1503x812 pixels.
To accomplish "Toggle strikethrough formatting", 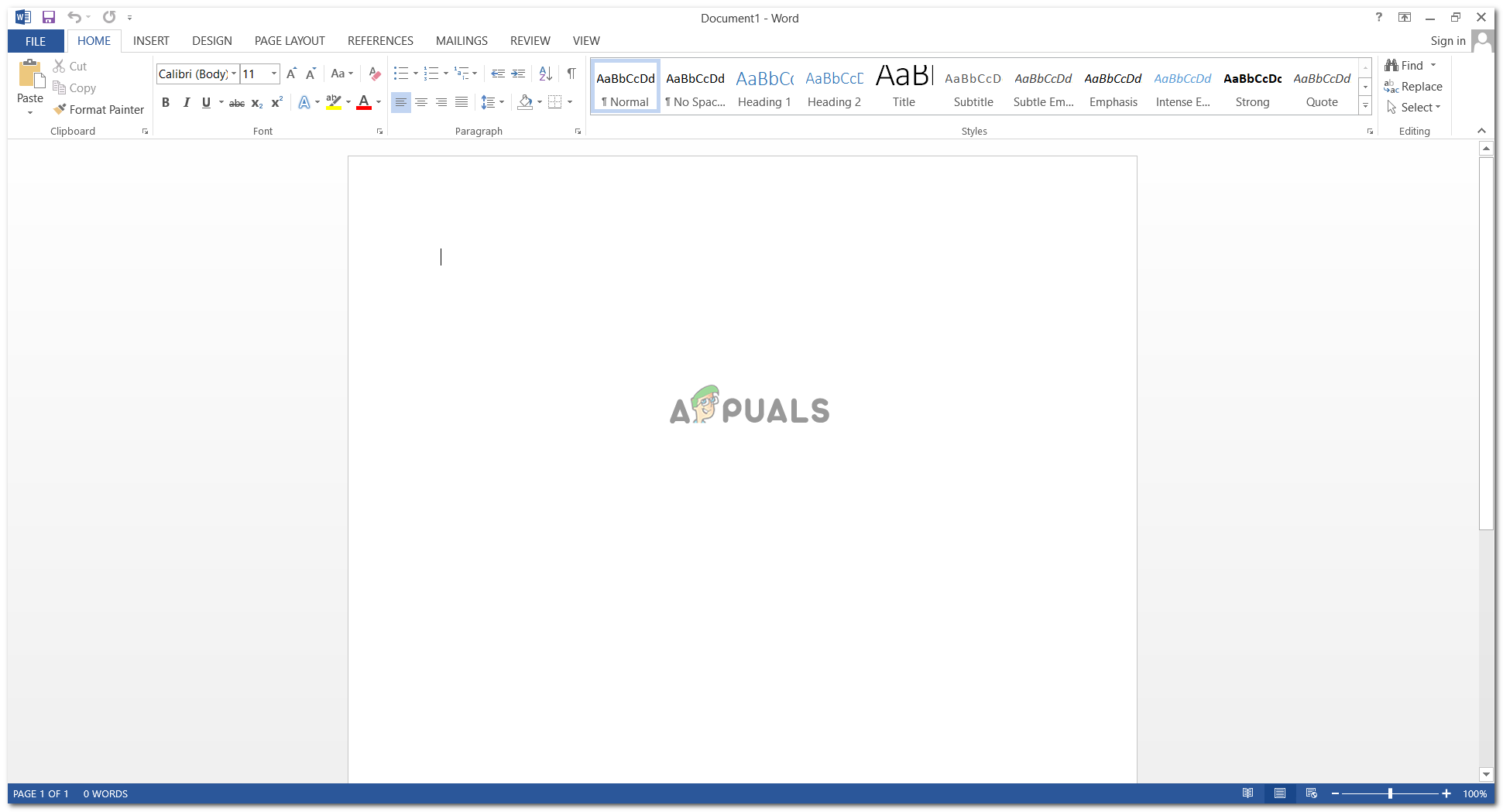I will tap(237, 102).
